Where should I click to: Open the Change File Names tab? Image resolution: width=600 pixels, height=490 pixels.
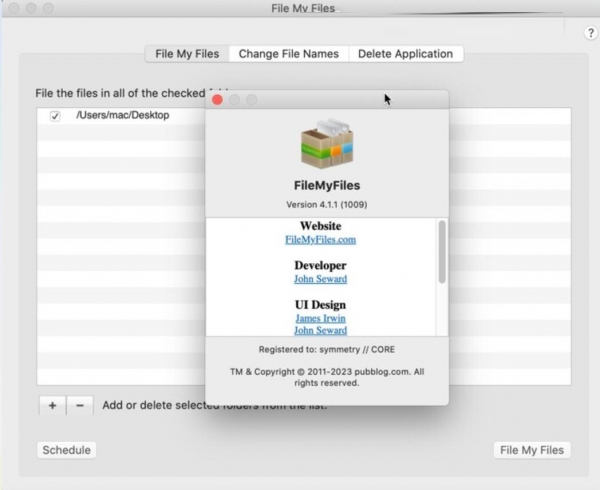coord(289,54)
